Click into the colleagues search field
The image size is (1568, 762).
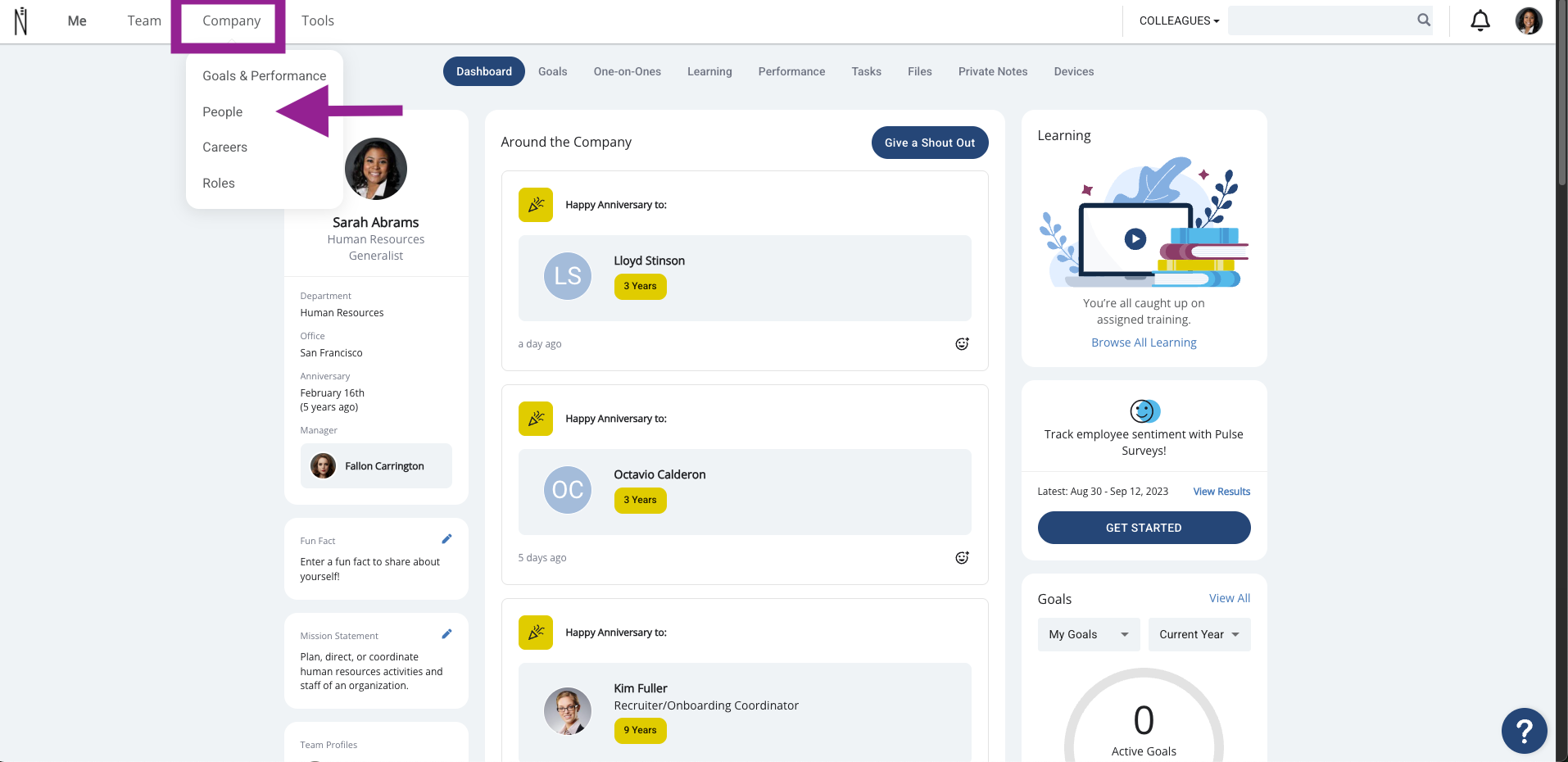pyautogui.click(x=1321, y=20)
